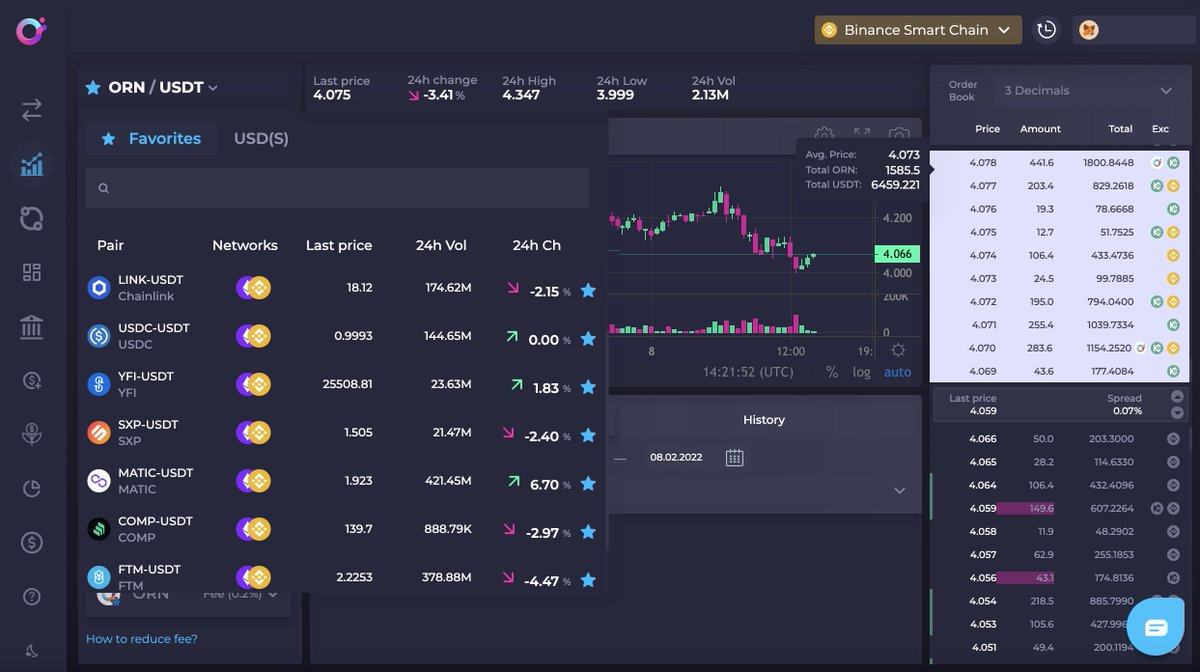Open the 3 Decimals order book dropdown

(x=1088, y=90)
